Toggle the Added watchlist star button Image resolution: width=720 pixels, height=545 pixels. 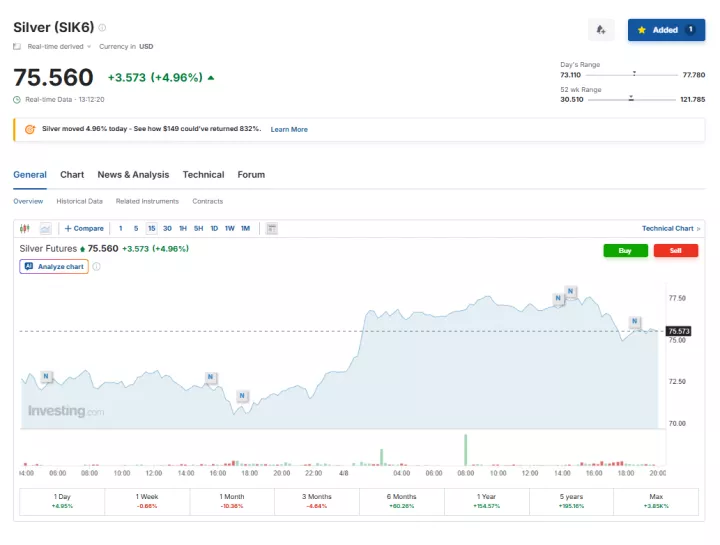click(x=666, y=30)
